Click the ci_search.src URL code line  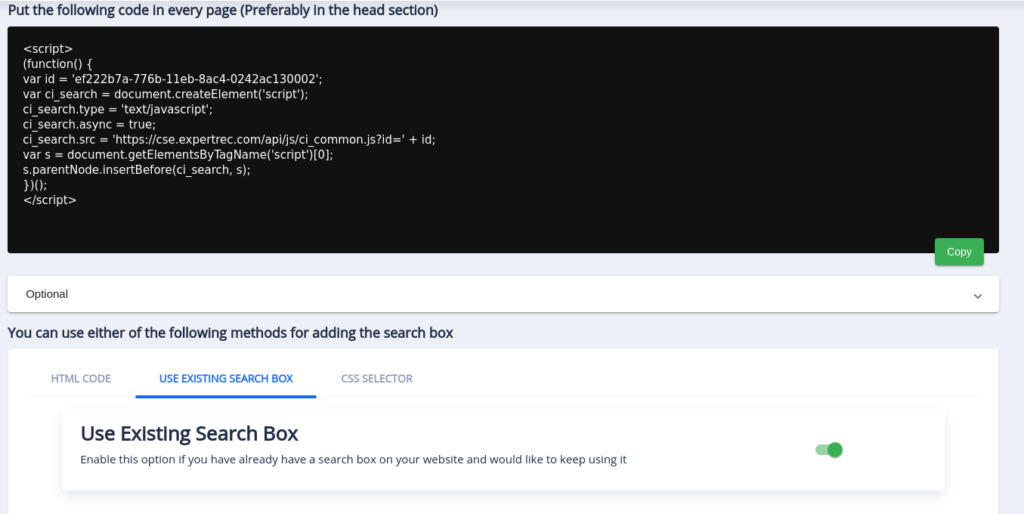[x=229, y=140]
